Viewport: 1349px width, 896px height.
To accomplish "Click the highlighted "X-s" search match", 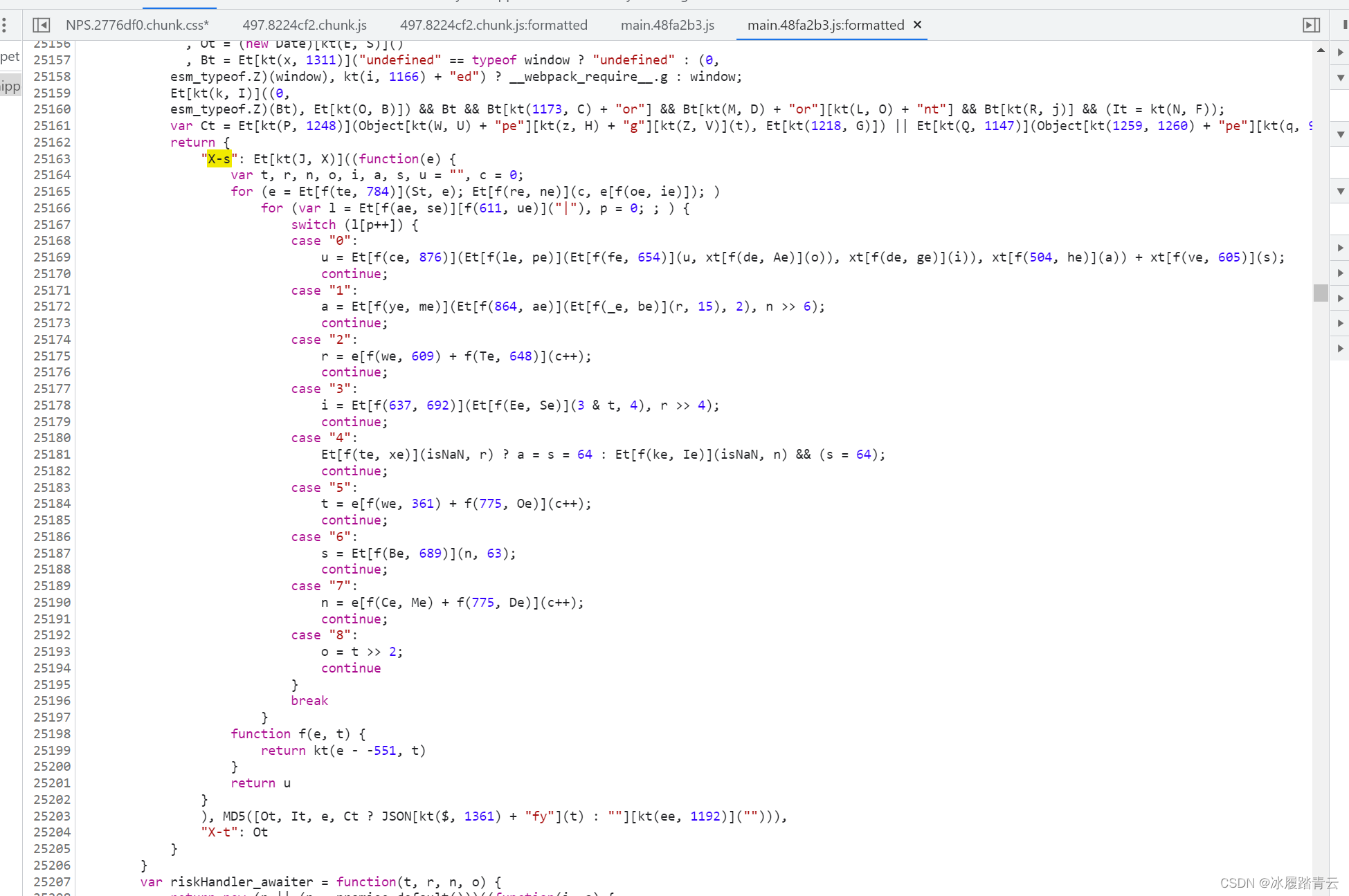I will (x=219, y=159).
